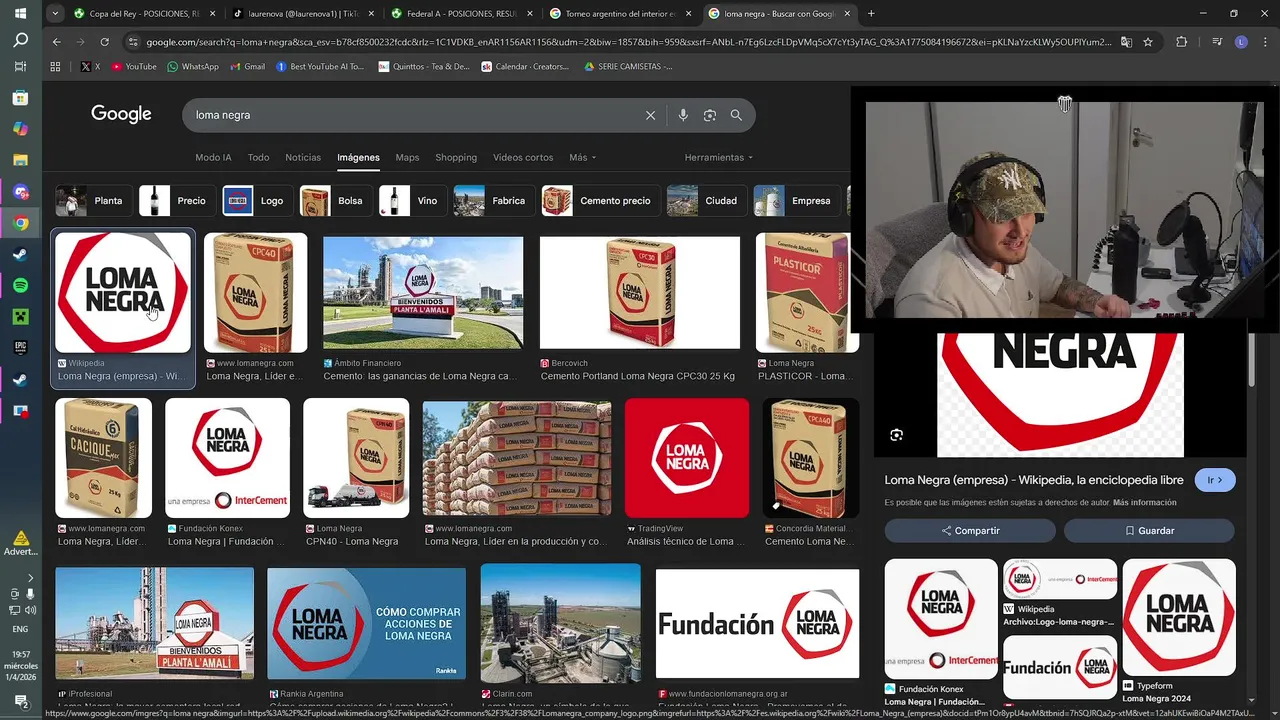Open media control icon in Chrome toolbar
Image resolution: width=1280 pixels, height=720 pixels.
point(1216,42)
